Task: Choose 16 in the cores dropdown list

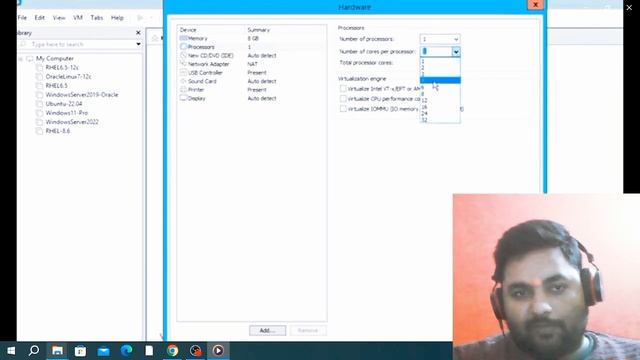Action: (x=440, y=107)
